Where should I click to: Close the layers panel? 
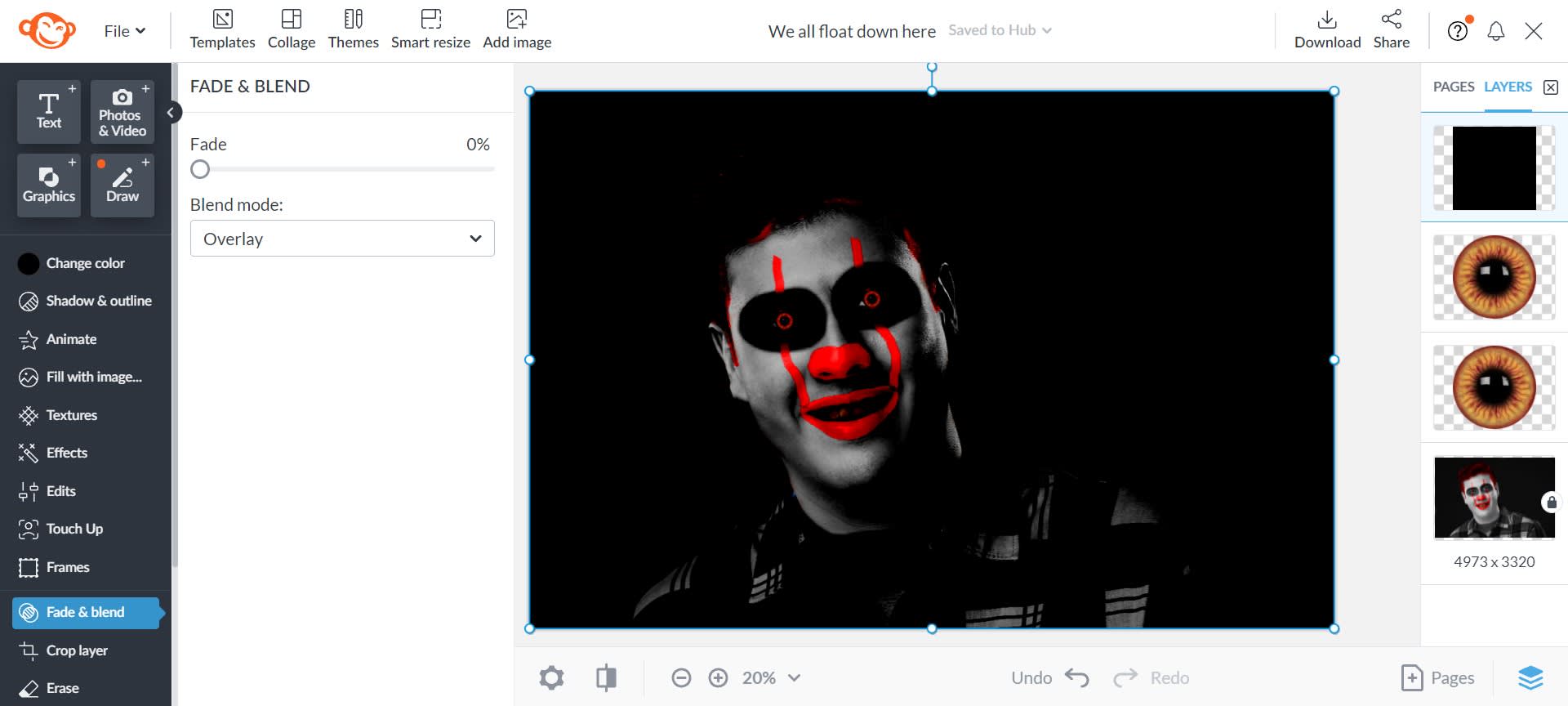(x=1551, y=87)
